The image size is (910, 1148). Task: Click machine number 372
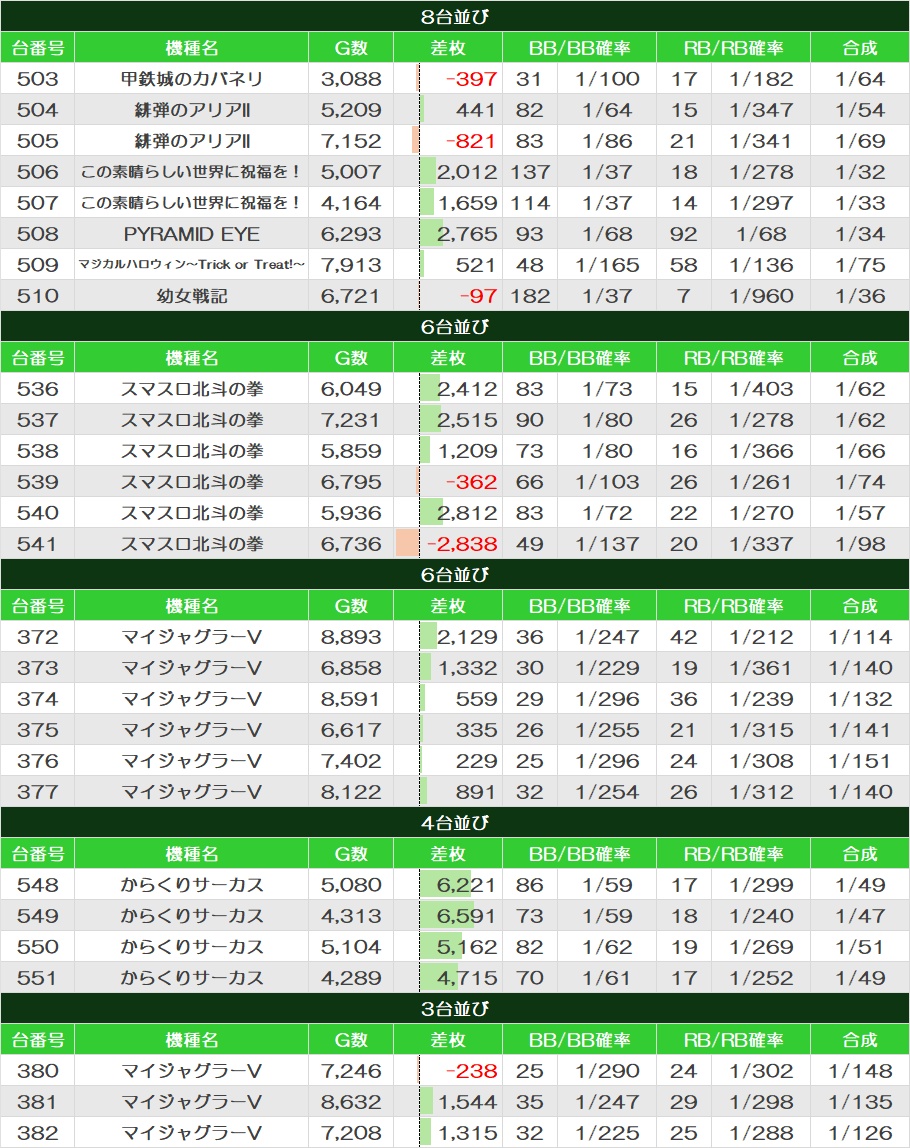(37, 637)
